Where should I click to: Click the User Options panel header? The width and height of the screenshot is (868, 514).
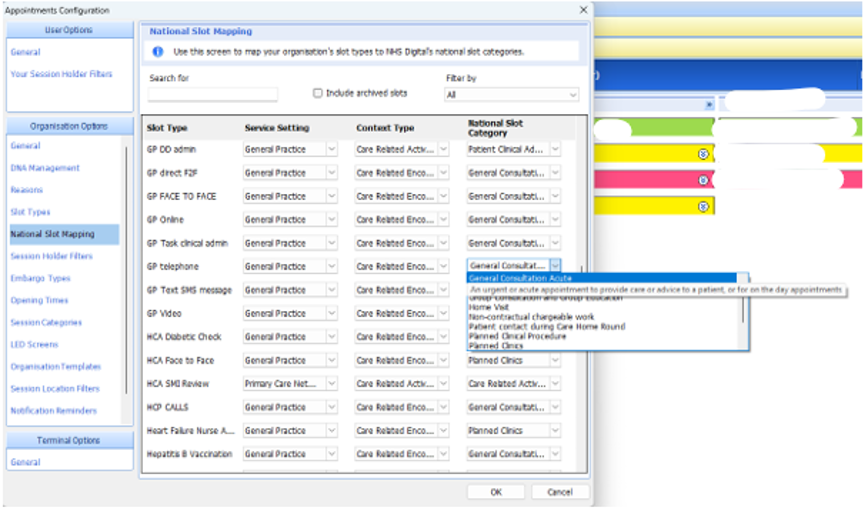[x=69, y=30]
